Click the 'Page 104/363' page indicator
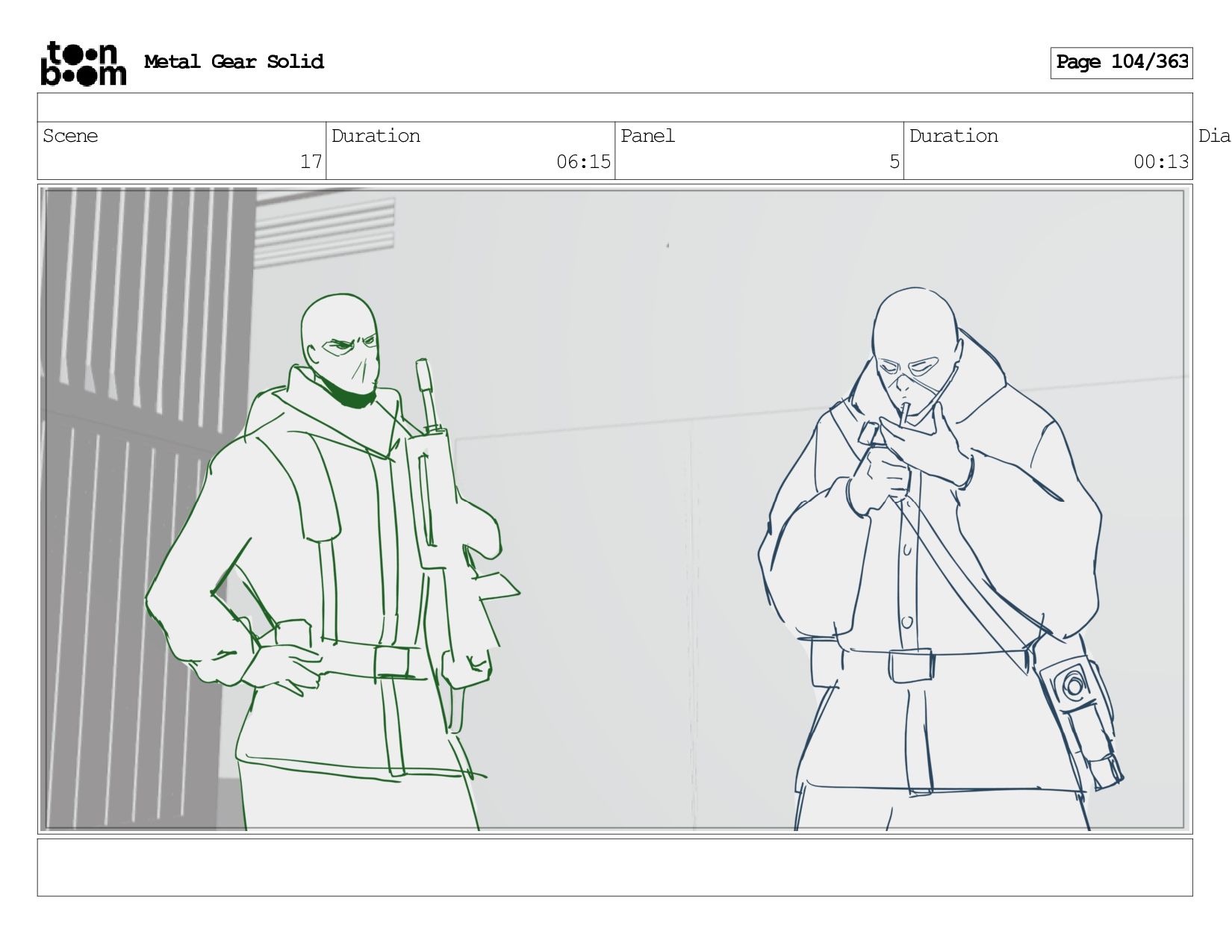 tap(1121, 63)
